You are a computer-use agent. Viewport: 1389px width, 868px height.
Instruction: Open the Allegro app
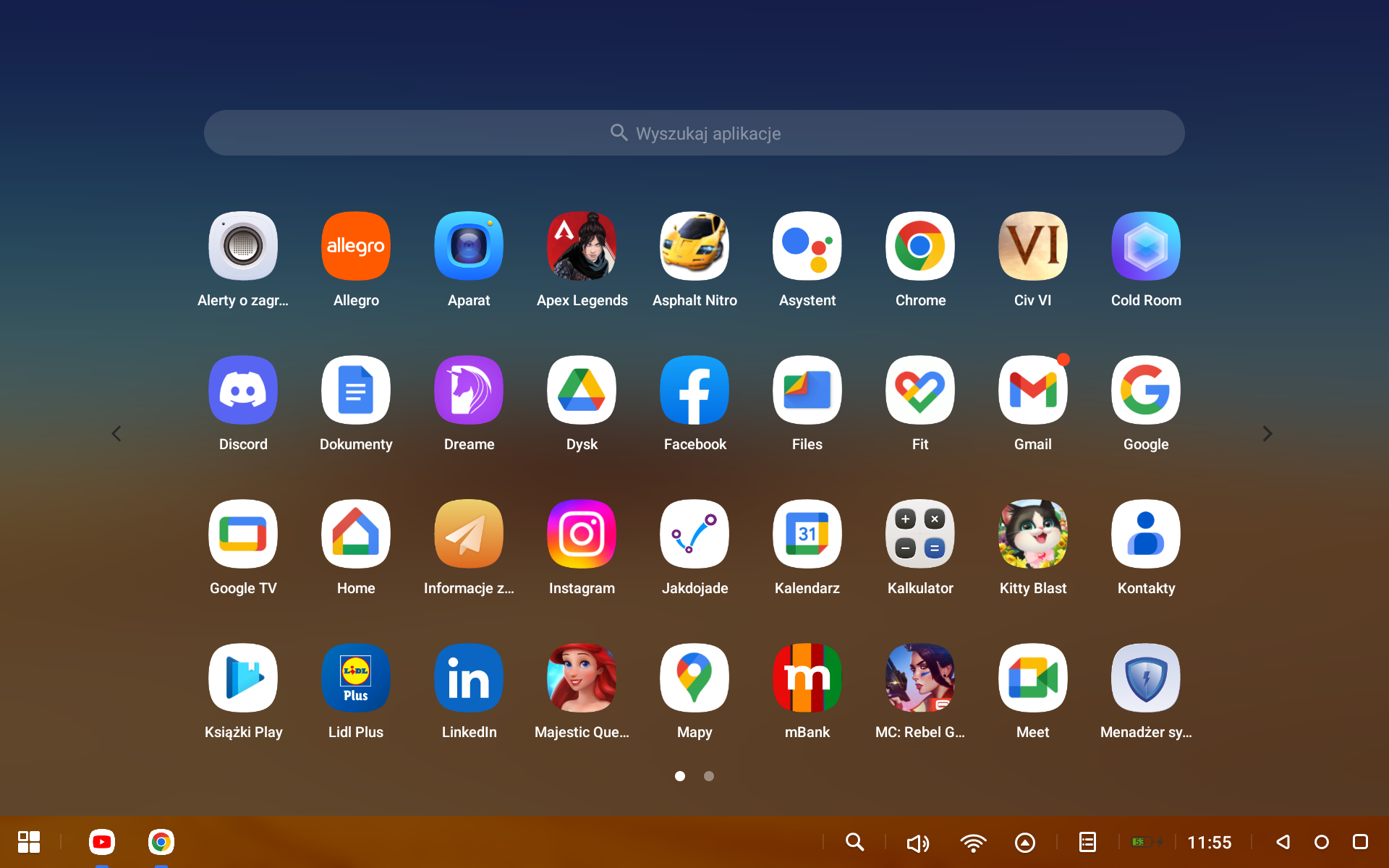[355, 246]
